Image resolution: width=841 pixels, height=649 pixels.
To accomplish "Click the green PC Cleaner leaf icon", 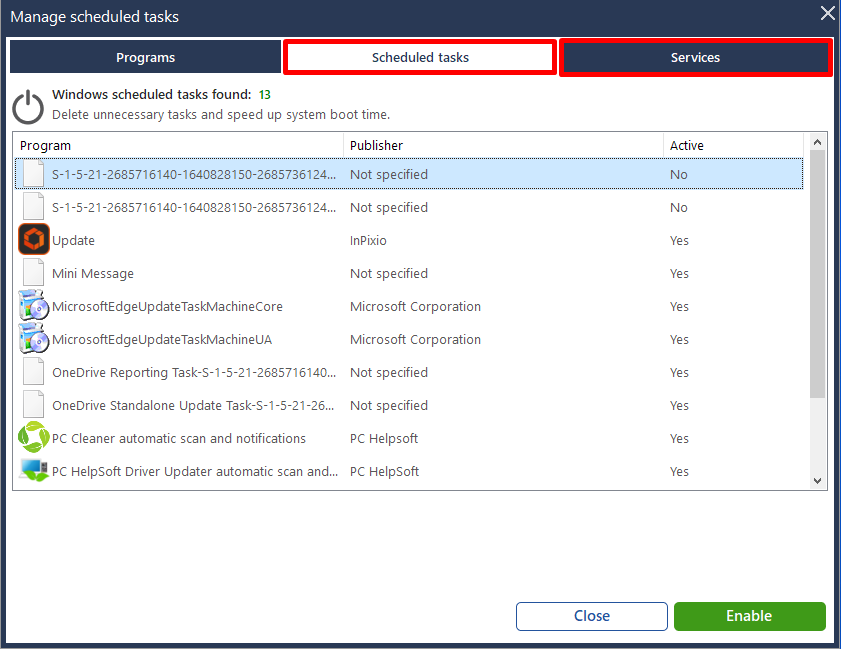I will click(33, 437).
